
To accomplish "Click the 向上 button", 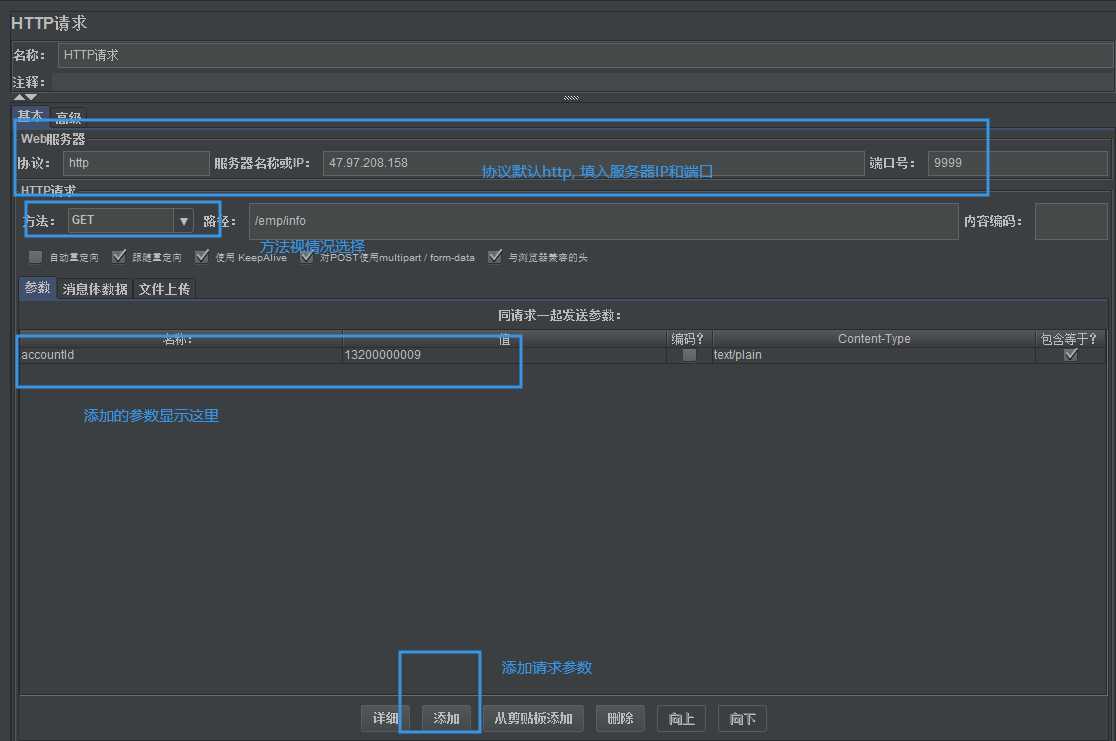I will coord(681,718).
